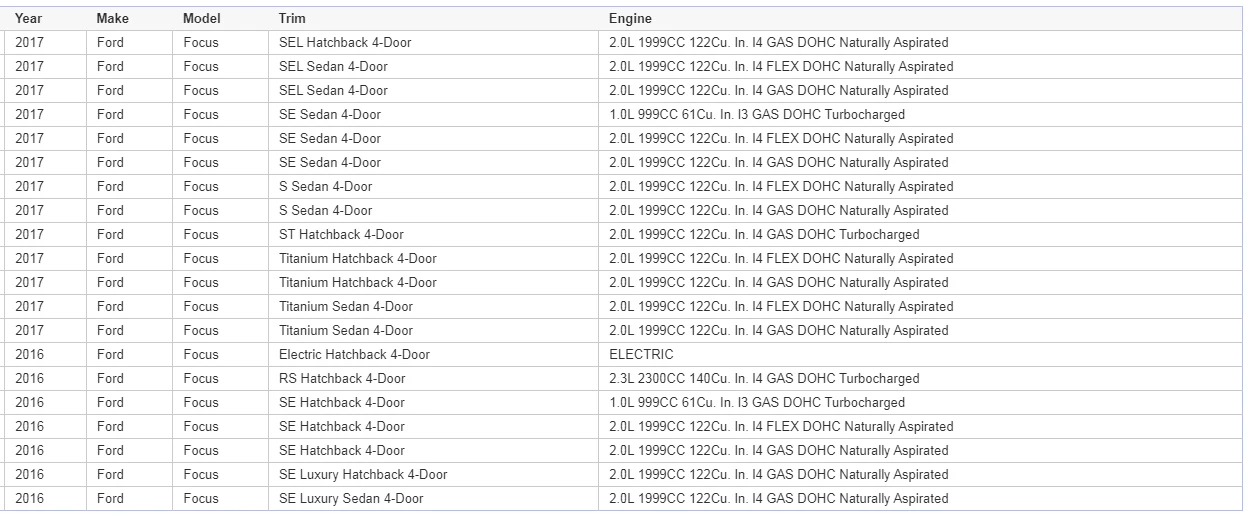Select the ELECTRIC engine cell
Screen dimensions: 1248x516
tap(920, 355)
